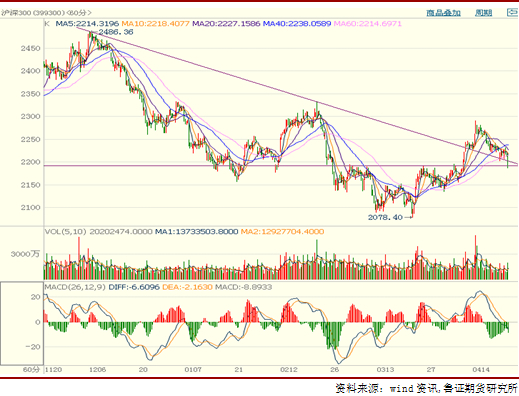Screen dimensions: 519x396
Task: Click the 0212 date on the time axis
Action: click(x=289, y=370)
